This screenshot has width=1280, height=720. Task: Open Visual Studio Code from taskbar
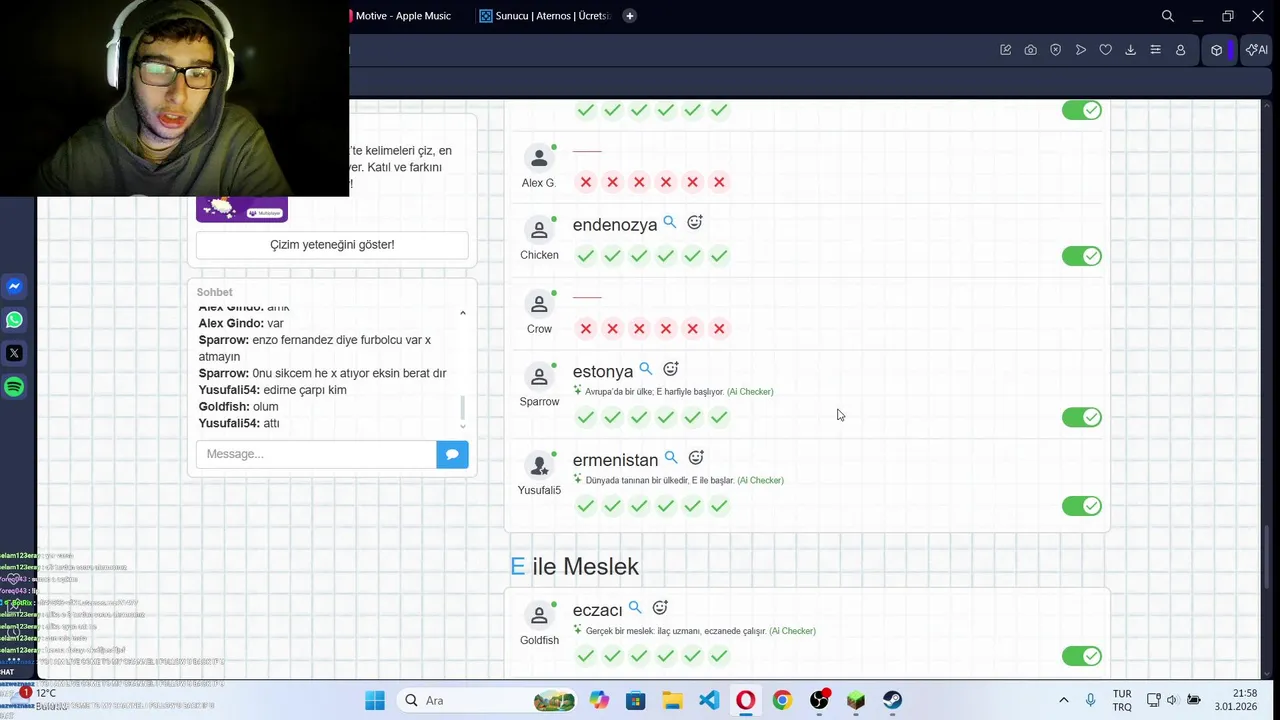click(709, 700)
